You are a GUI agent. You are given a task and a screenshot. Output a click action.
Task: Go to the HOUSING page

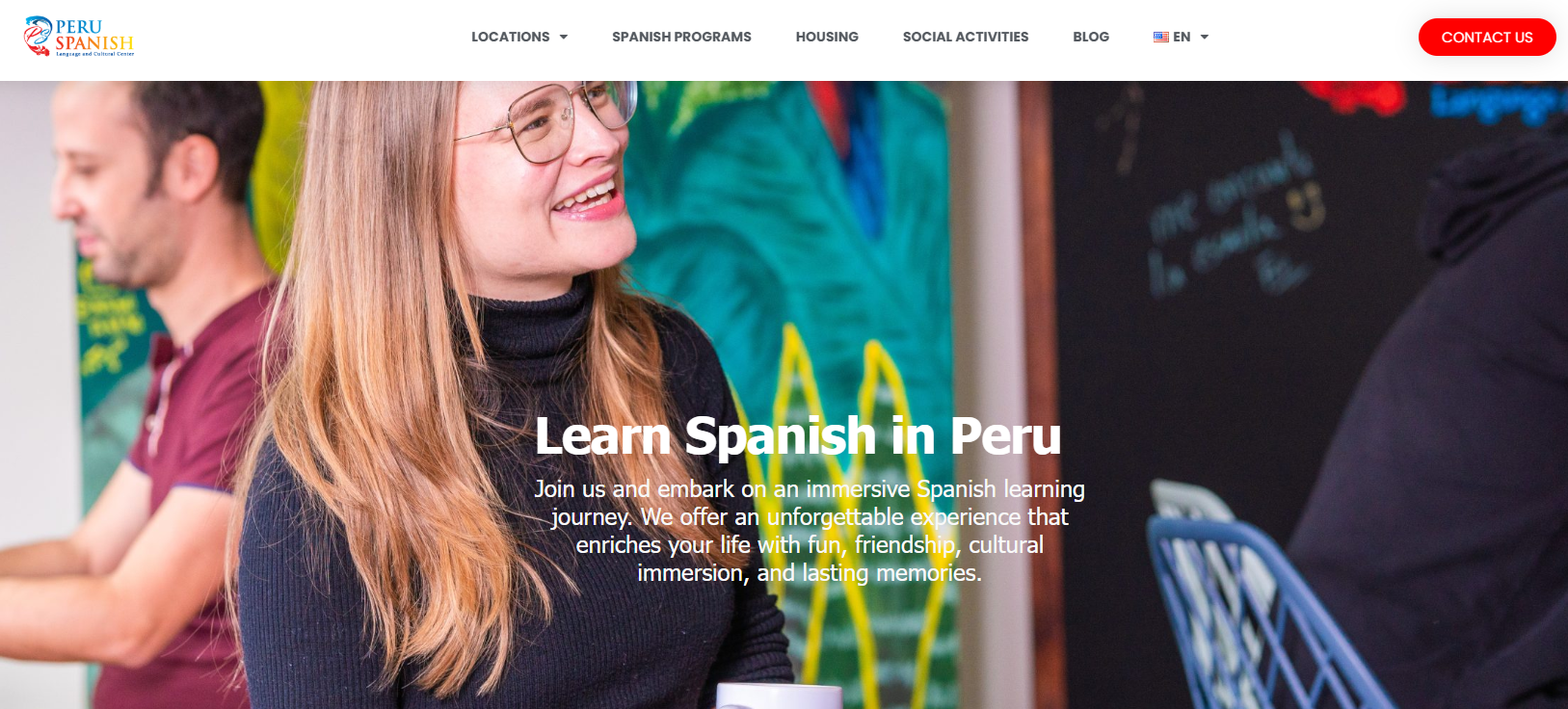pos(827,37)
